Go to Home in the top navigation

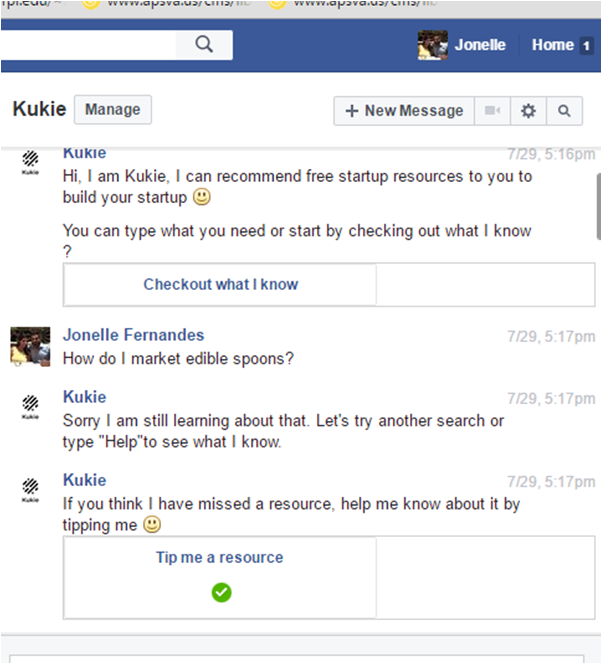click(552, 45)
